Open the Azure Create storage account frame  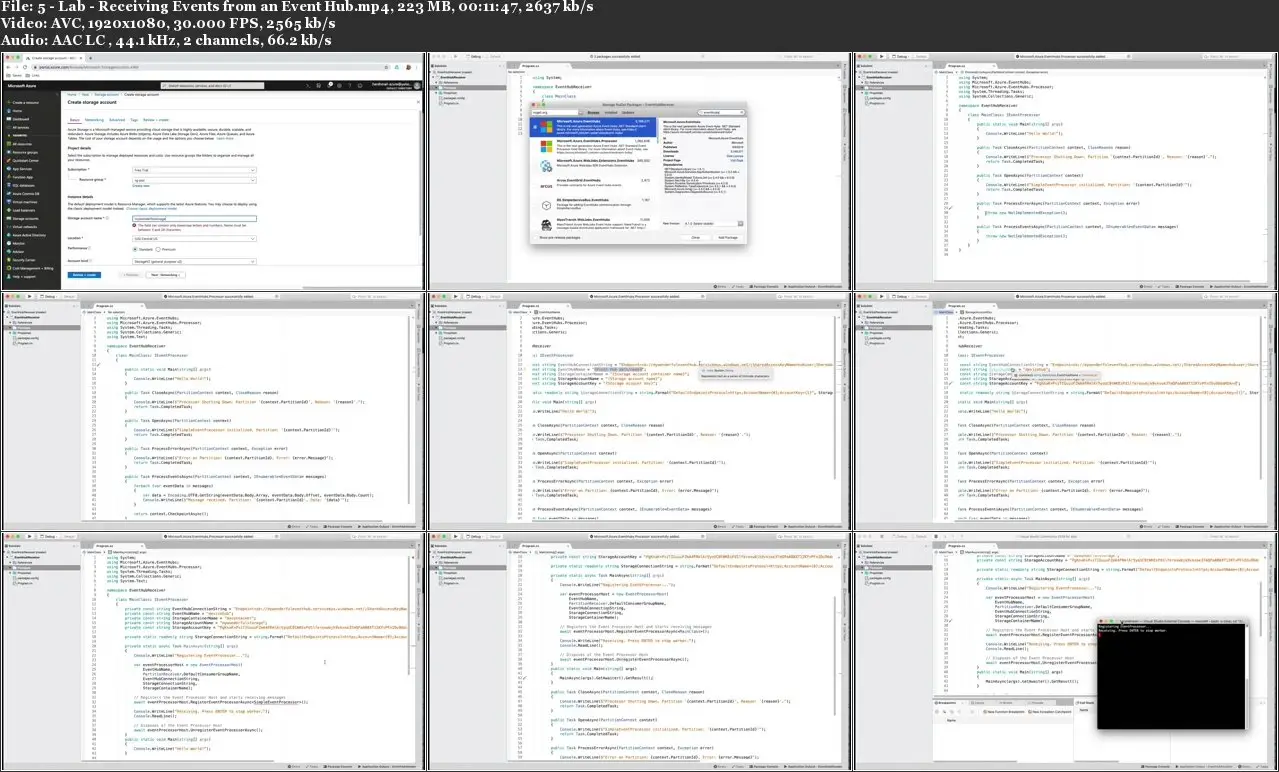pos(213,171)
